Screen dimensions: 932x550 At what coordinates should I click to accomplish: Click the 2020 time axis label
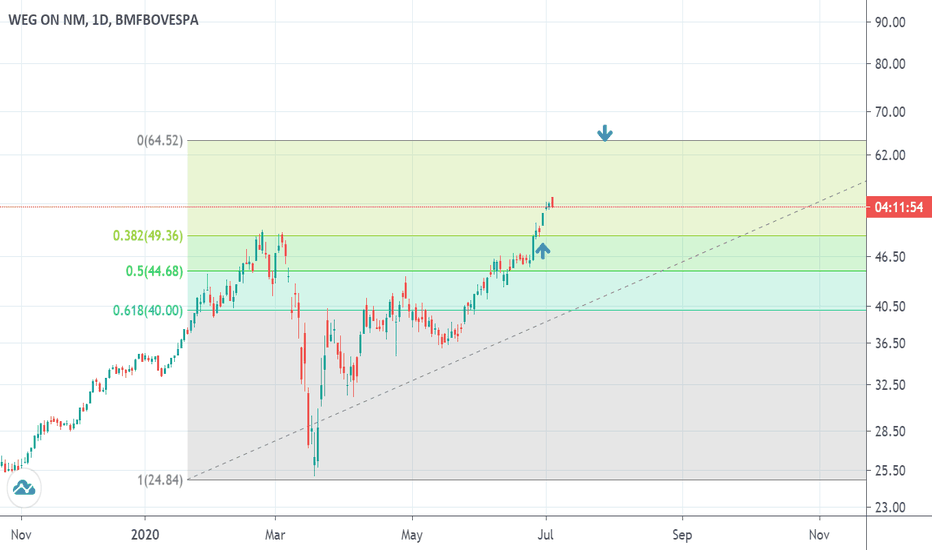[x=145, y=535]
